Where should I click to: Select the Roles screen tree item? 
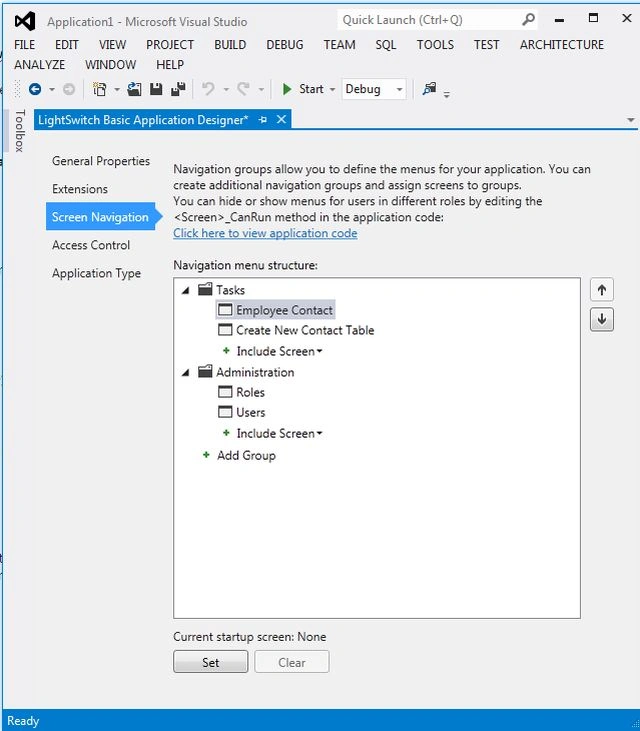coord(241,392)
